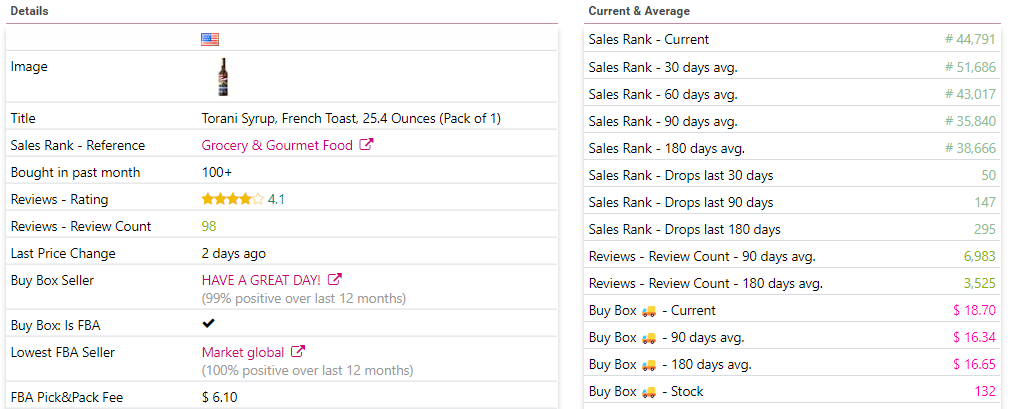Open the HAVE A GREAT DAY! seller link

click(261, 280)
